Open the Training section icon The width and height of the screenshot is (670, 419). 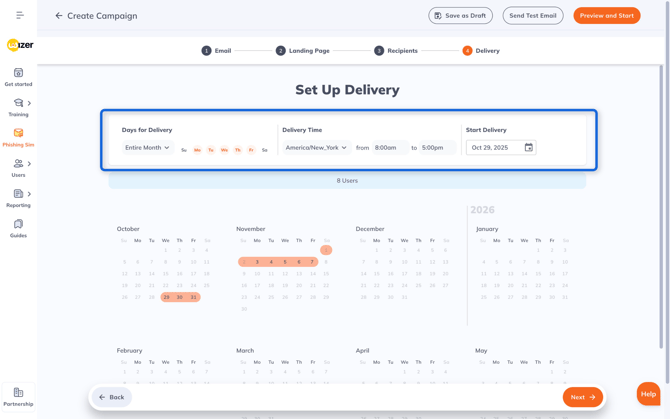pyautogui.click(x=18, y=103)
